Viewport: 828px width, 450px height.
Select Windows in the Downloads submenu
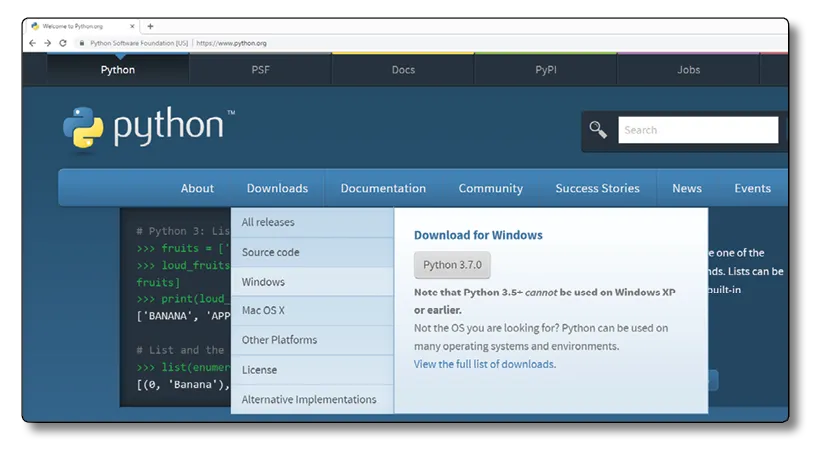tap(263, 282)
